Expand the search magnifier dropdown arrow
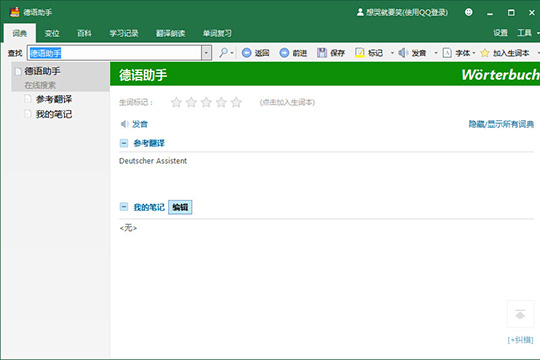The width and height of the screenshot is (540, 360). [x=232, y=53]
